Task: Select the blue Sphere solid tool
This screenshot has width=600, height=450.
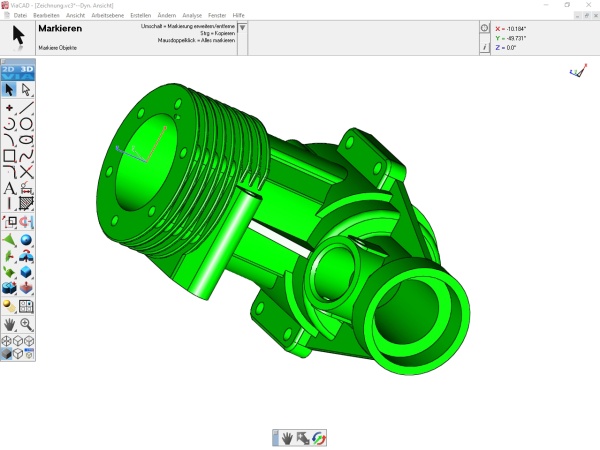Action: click(26, 240)
